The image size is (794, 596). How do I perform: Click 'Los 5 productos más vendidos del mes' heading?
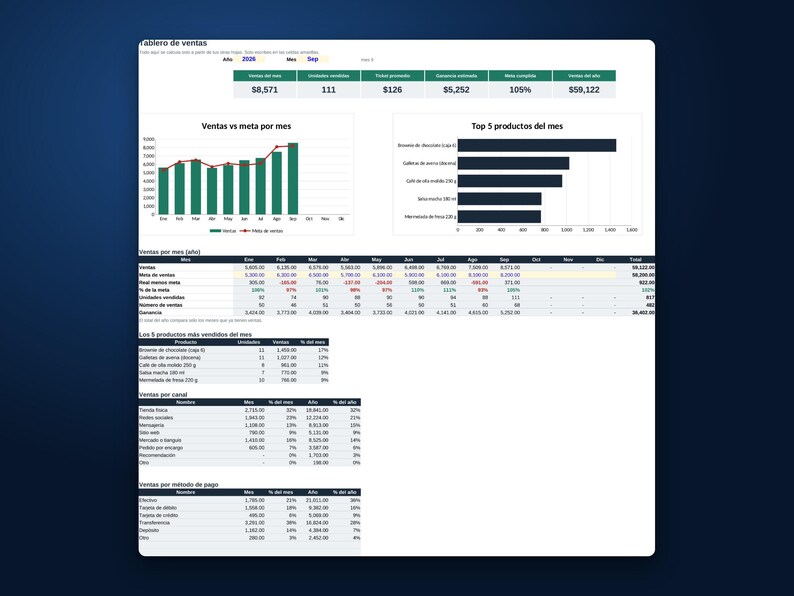[195, 335]
